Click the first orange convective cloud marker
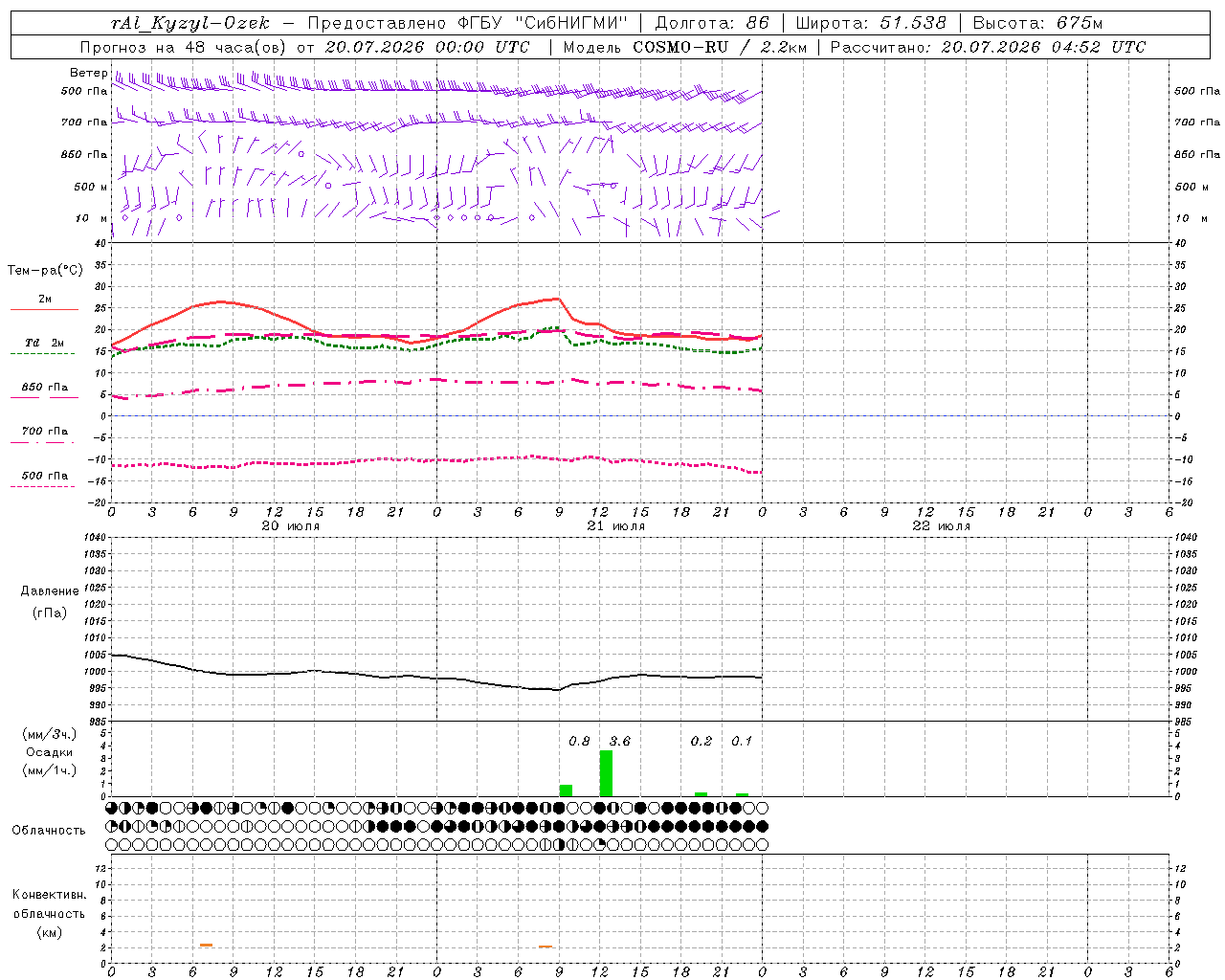Image resolution: width=1225 pixels, height=980 pixels. click(206, 946)
